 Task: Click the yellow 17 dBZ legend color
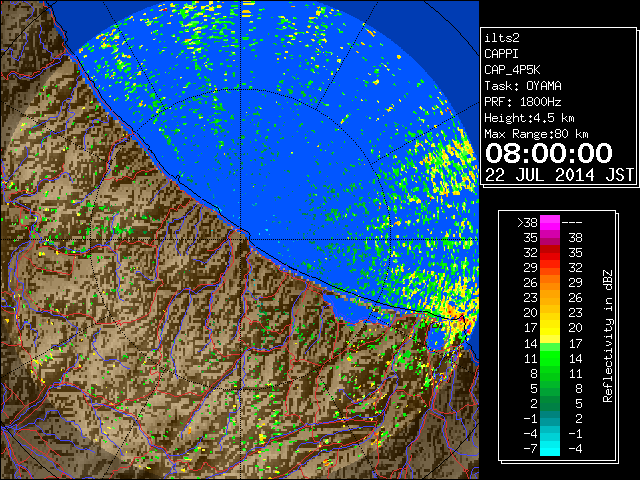click(x=550, y=328)
